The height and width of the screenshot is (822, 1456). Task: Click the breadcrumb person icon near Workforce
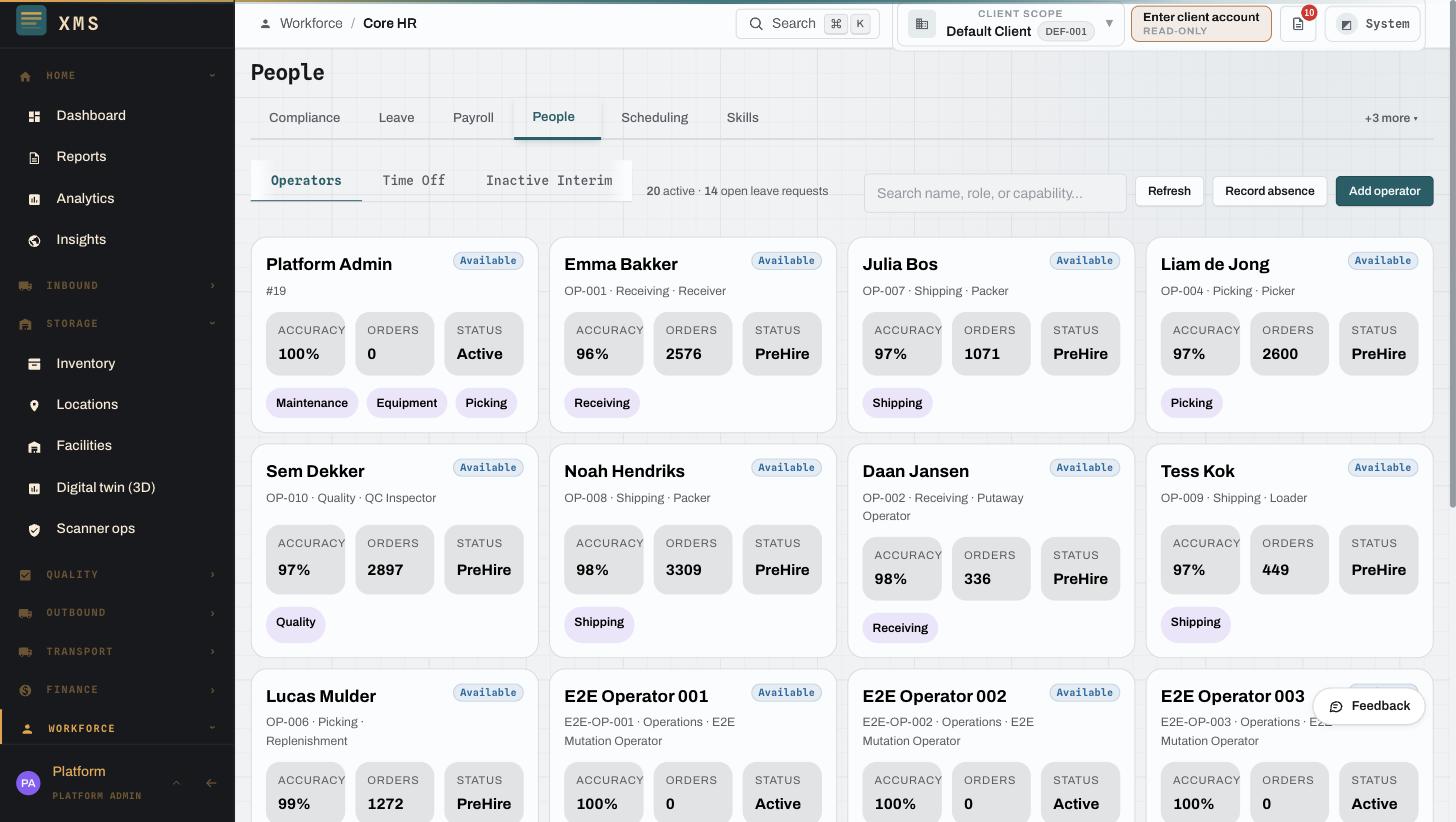coord(265,24)
